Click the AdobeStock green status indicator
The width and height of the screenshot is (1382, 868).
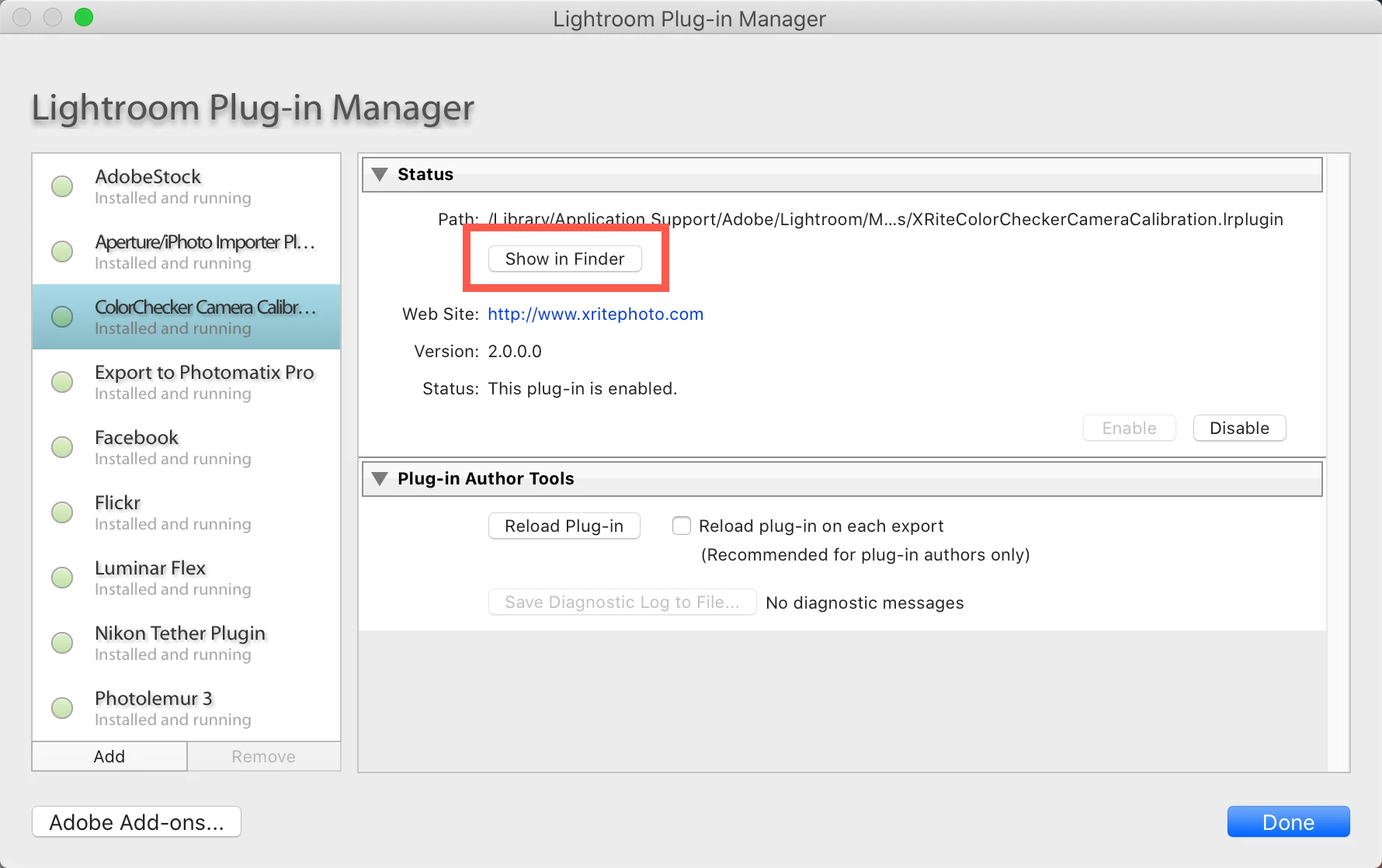point(62,186)
